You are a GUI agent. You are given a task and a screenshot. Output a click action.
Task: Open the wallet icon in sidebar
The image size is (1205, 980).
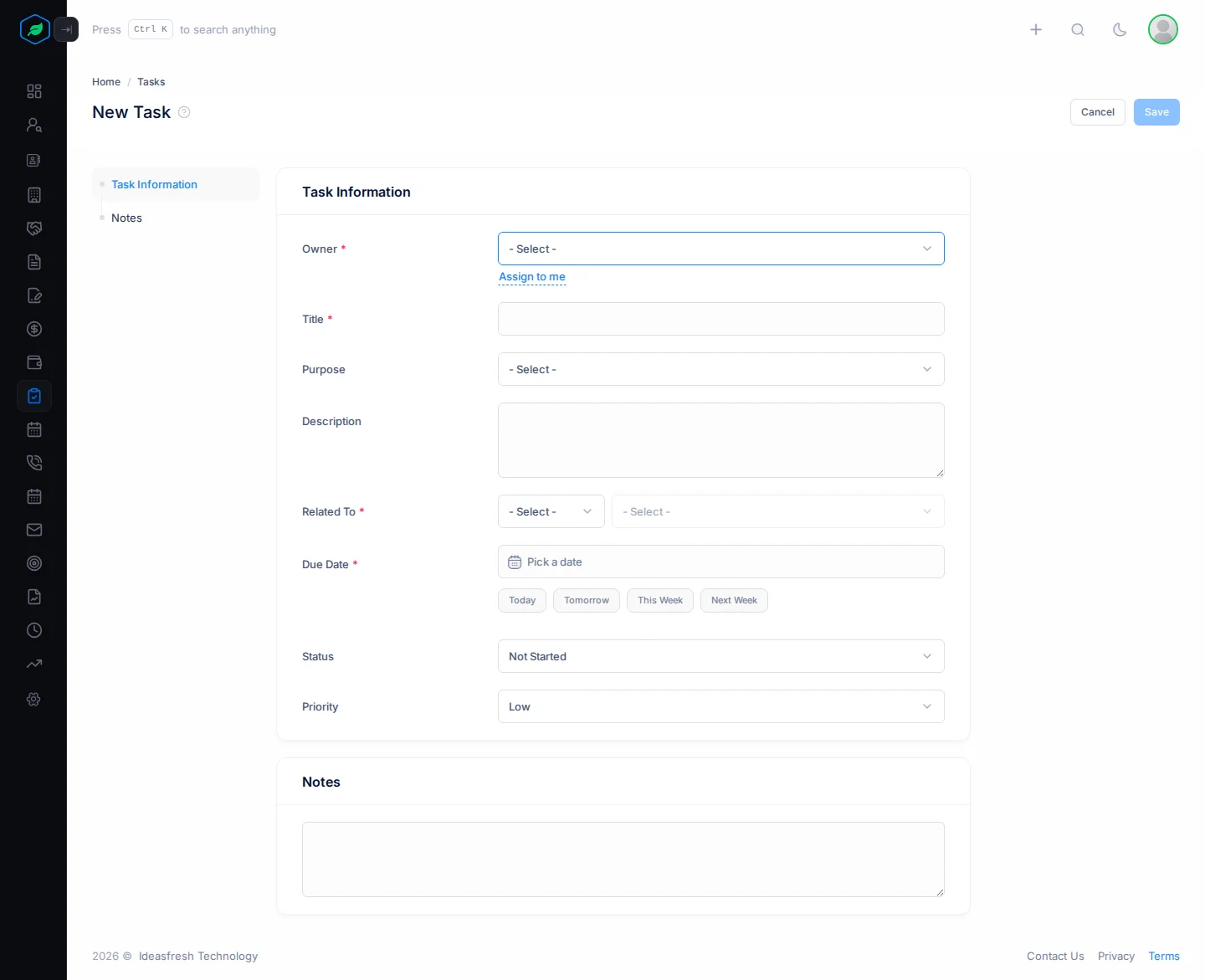(34, 362)
